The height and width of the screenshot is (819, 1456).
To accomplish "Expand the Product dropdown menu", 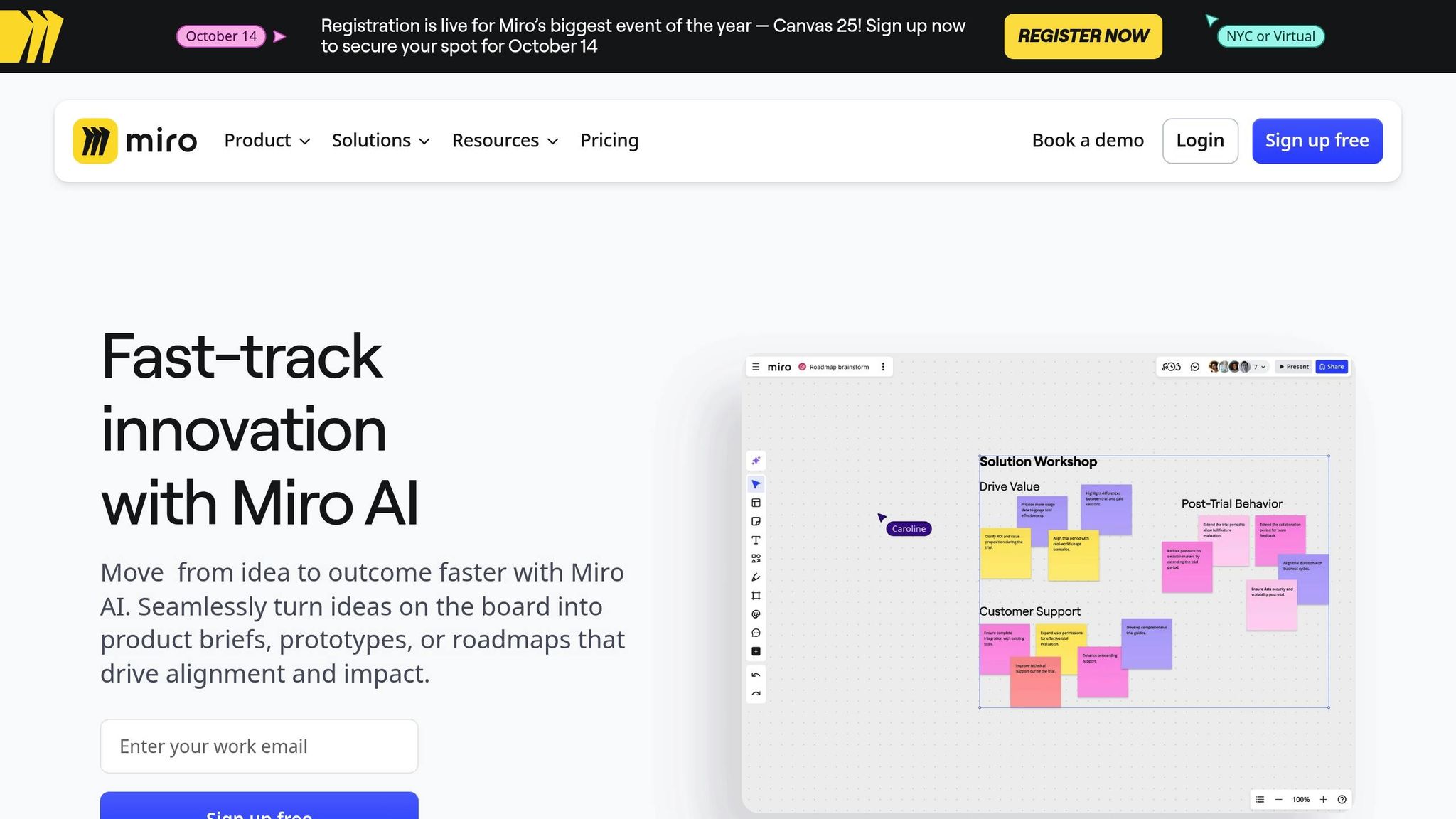I will tap(267, 141).
